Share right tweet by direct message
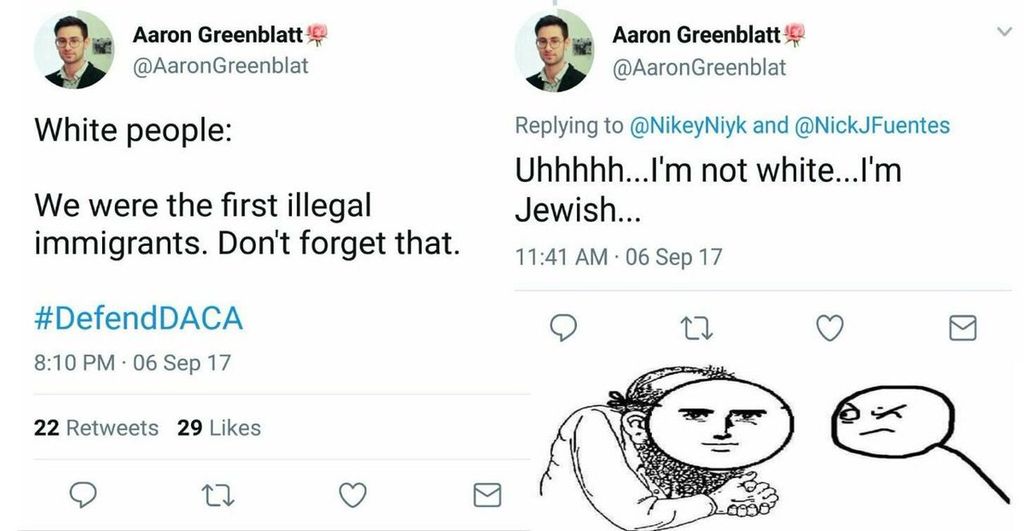 coord(962,327)
